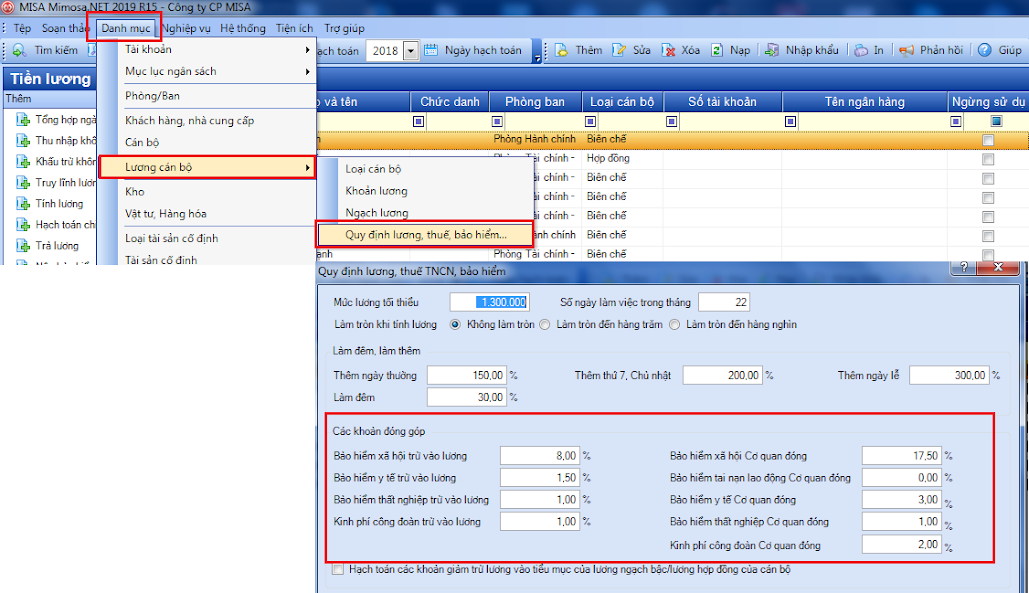Select Không làm tròn radio button
1029x593 pixels.
(x=455, y=325)
